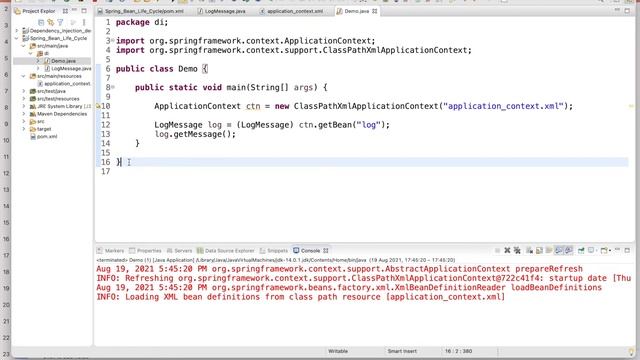Maximize the Project Explorer panel
The image size is (640, 360).
(84, 11)
